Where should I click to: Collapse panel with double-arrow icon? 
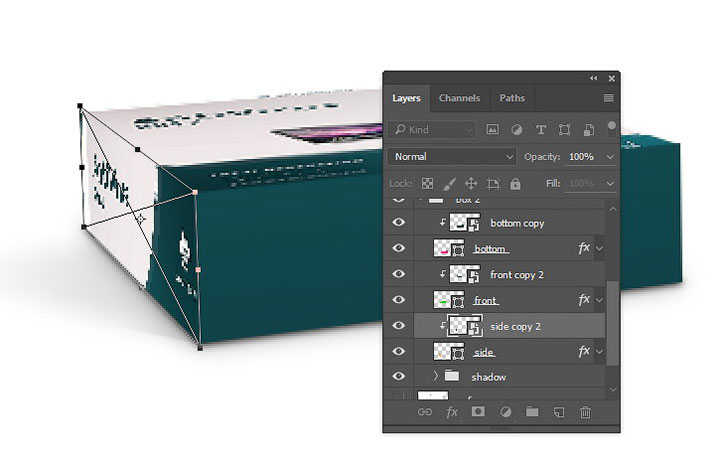click(x=594, y=79)
